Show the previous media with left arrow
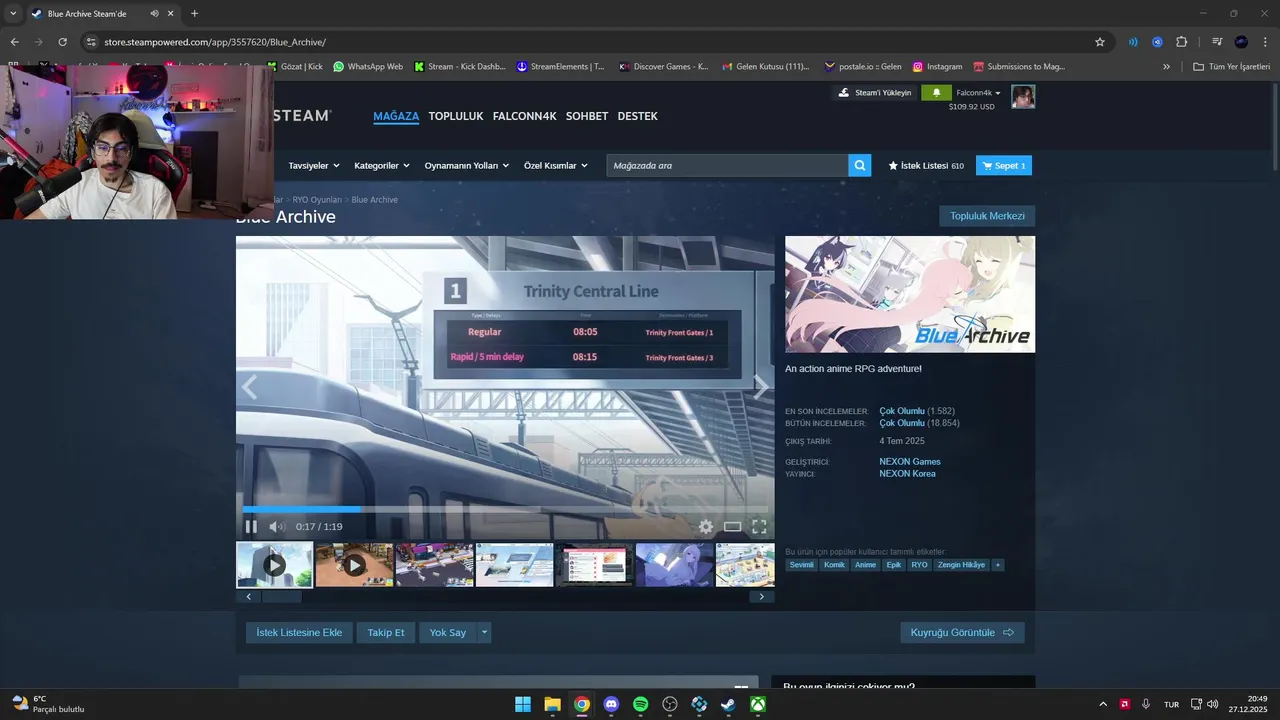This screenshot has width=1280, height=720. click(249, 387)
